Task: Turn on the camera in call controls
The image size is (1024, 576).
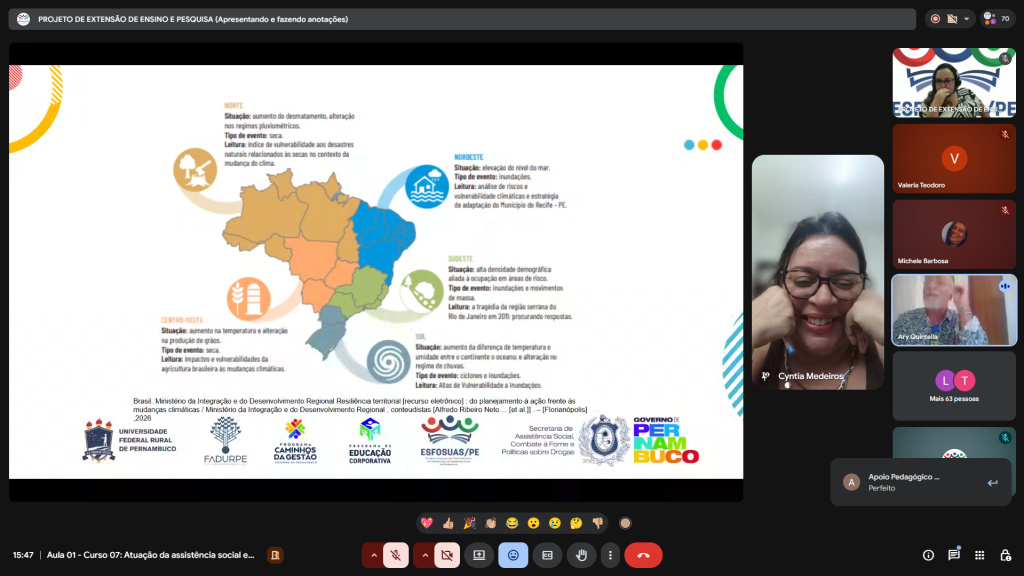Action: (448, 555)
